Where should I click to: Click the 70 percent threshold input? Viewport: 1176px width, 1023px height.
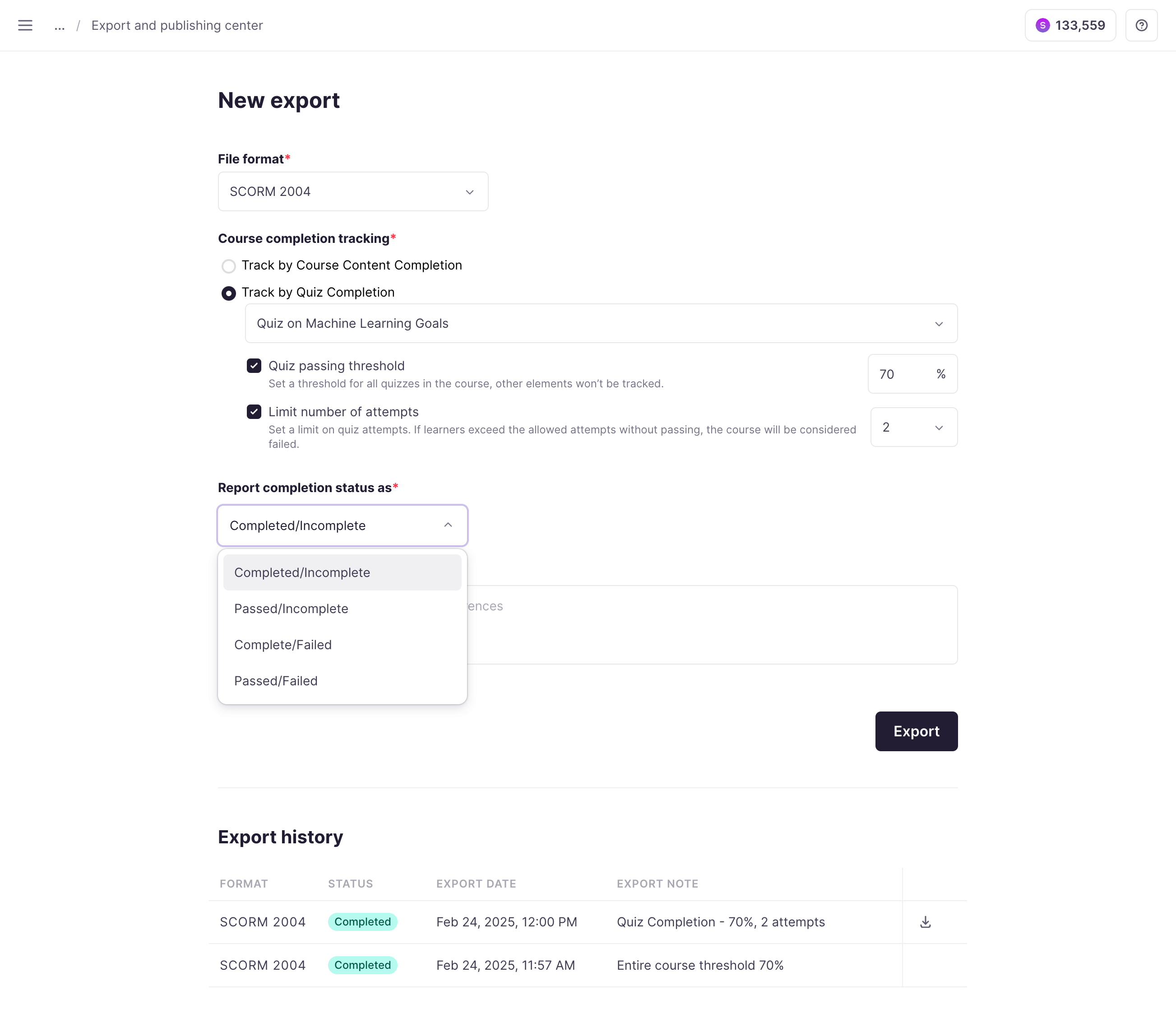912,374
